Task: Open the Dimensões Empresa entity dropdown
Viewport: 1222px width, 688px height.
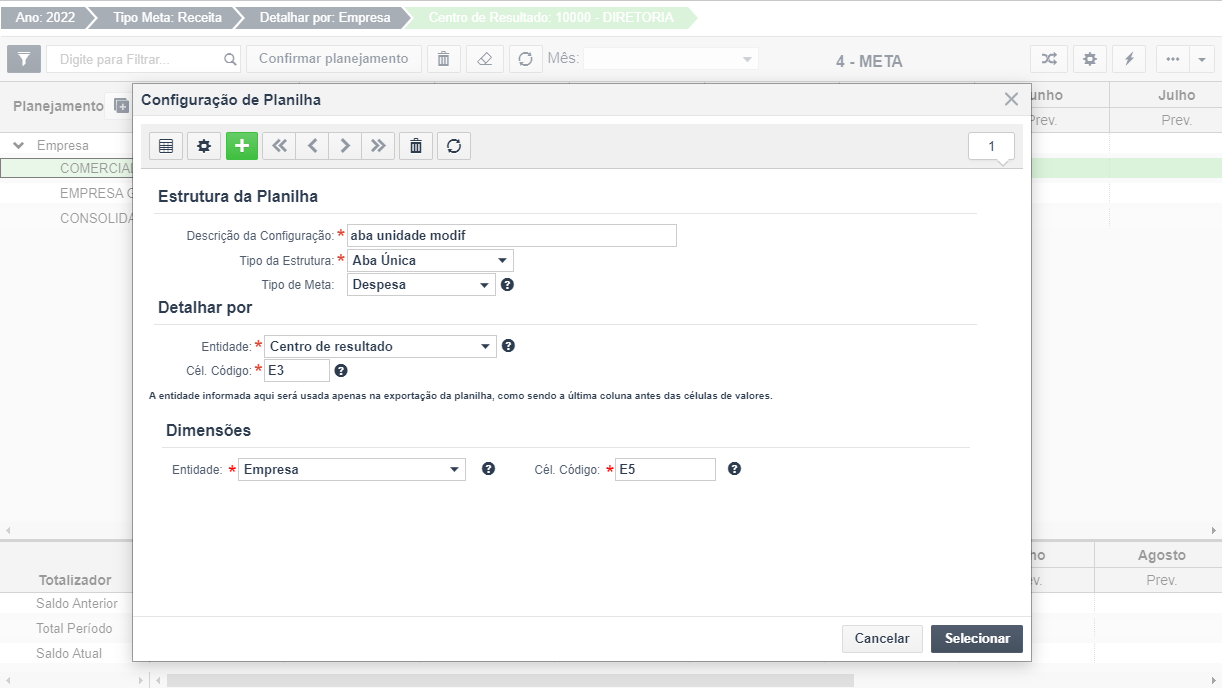Action: click(352, 470)
